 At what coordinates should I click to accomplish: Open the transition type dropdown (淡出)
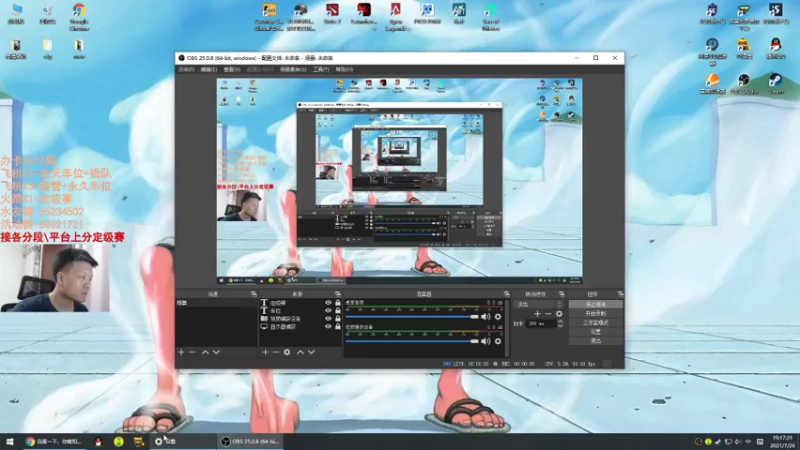click(x=539, y=304)
